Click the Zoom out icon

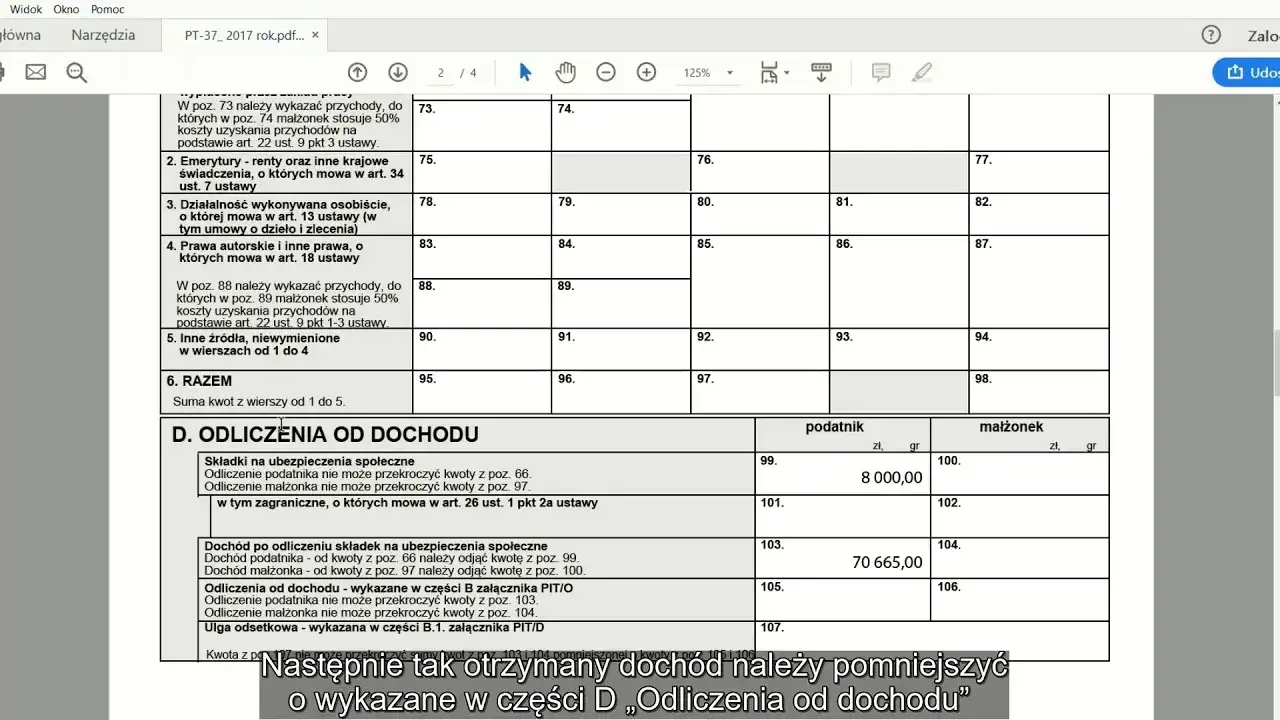(605, 71)
